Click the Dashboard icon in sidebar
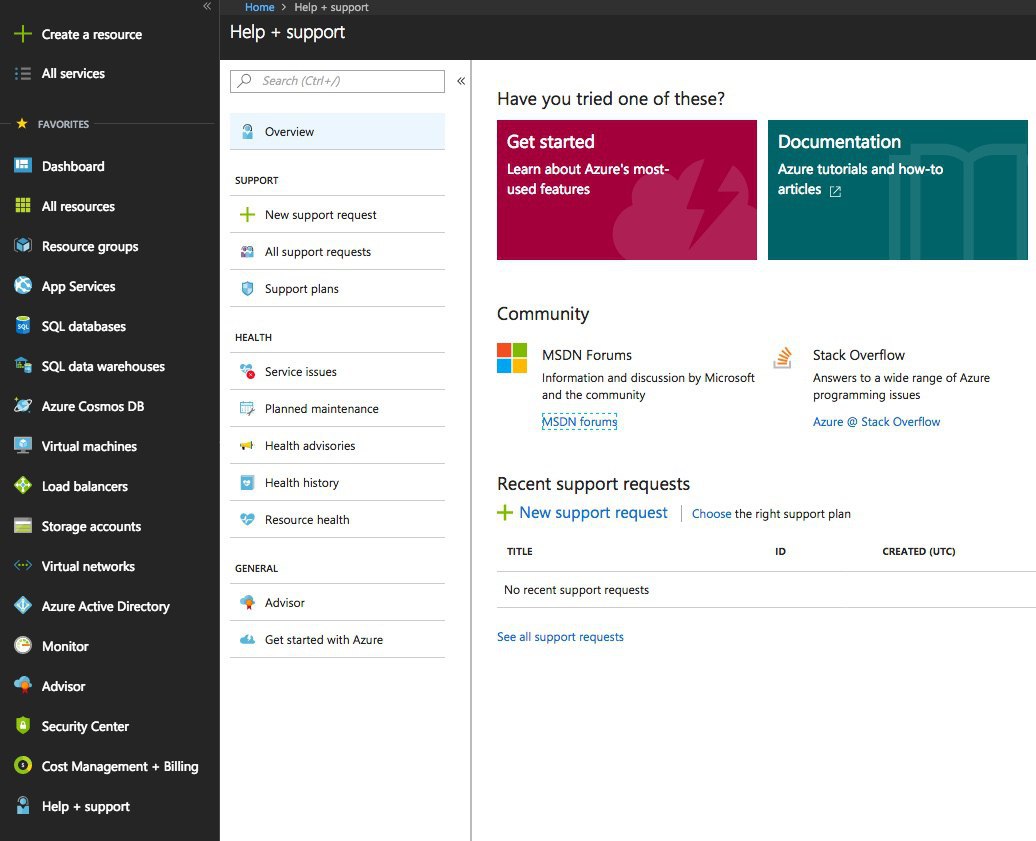This screenshot has width=1036, height=841. click(x=22, y=166)
